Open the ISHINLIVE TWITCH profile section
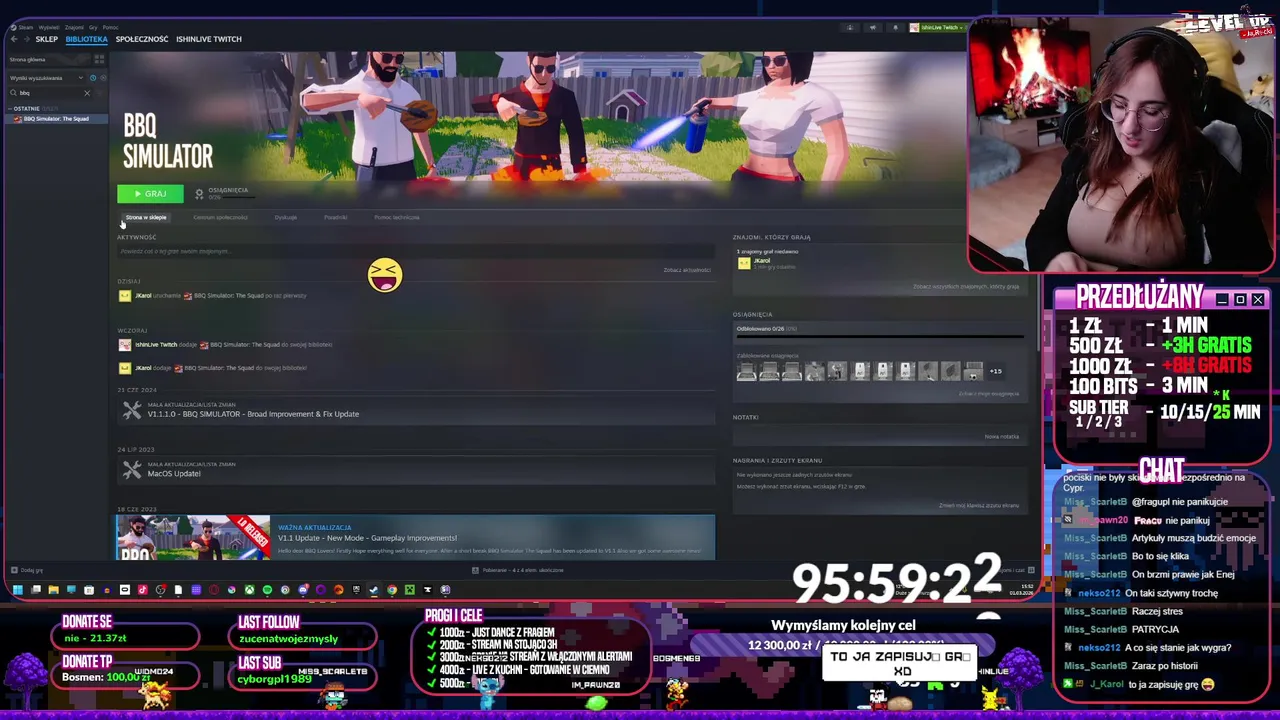The height and width of the screenshot is (720, 1280). pyautogui.click(x=209, y=39)
